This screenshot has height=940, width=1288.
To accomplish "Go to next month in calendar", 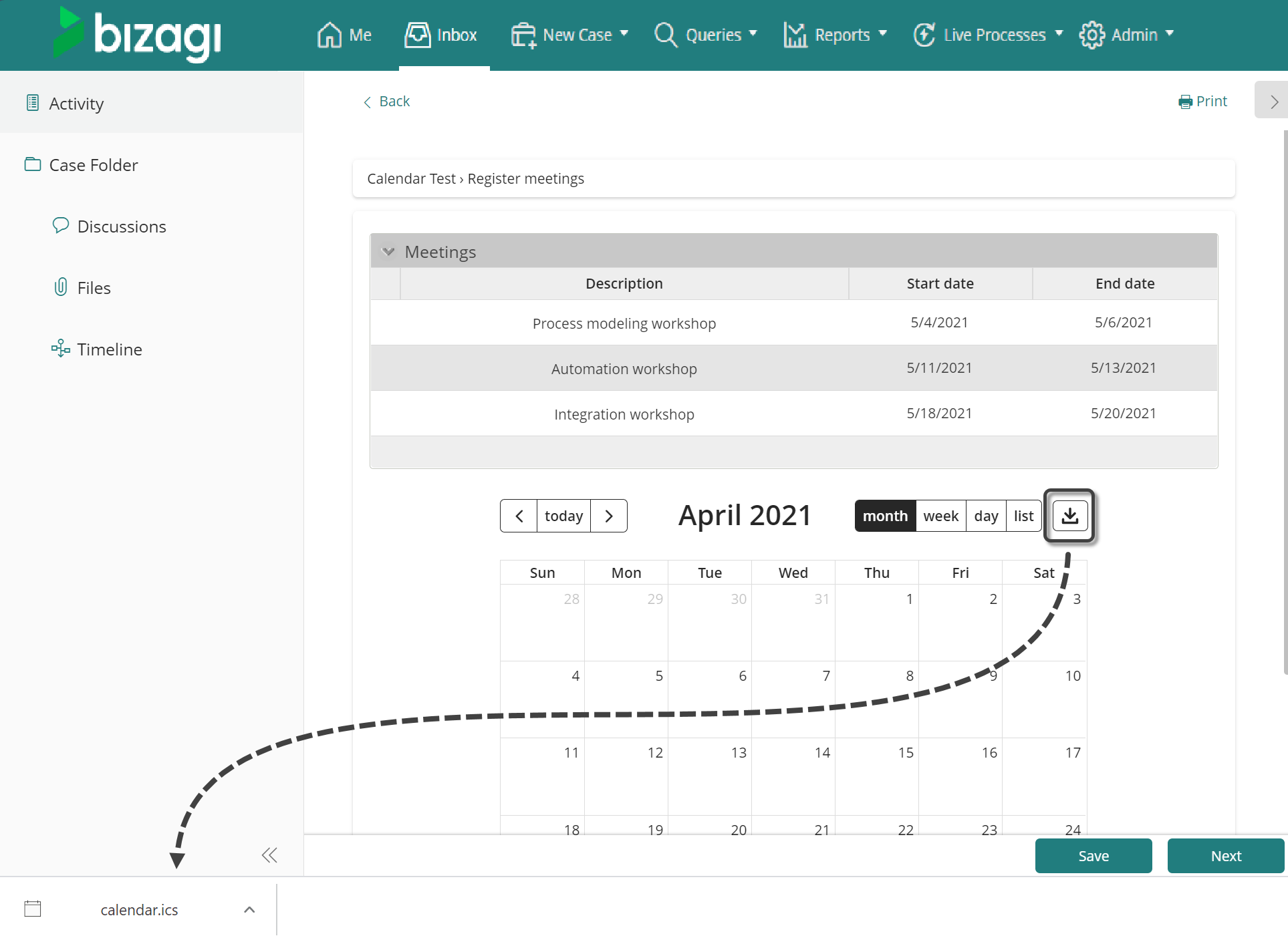I will click(608, 516).
